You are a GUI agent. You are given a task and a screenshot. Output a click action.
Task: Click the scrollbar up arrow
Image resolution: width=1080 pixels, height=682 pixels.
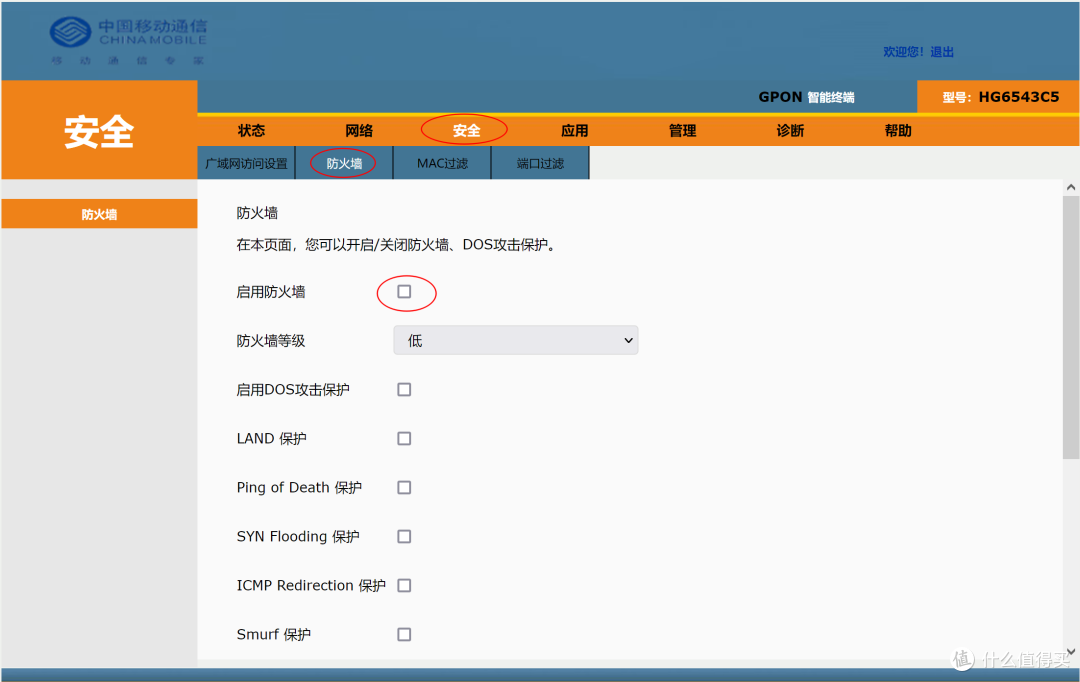1071,185
